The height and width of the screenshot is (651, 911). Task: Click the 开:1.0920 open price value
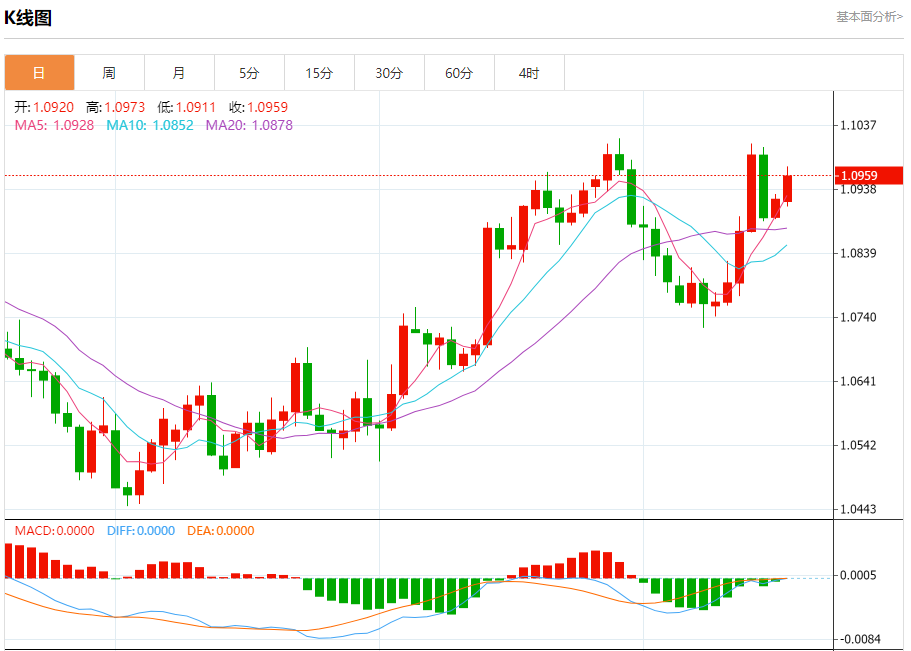44,107
